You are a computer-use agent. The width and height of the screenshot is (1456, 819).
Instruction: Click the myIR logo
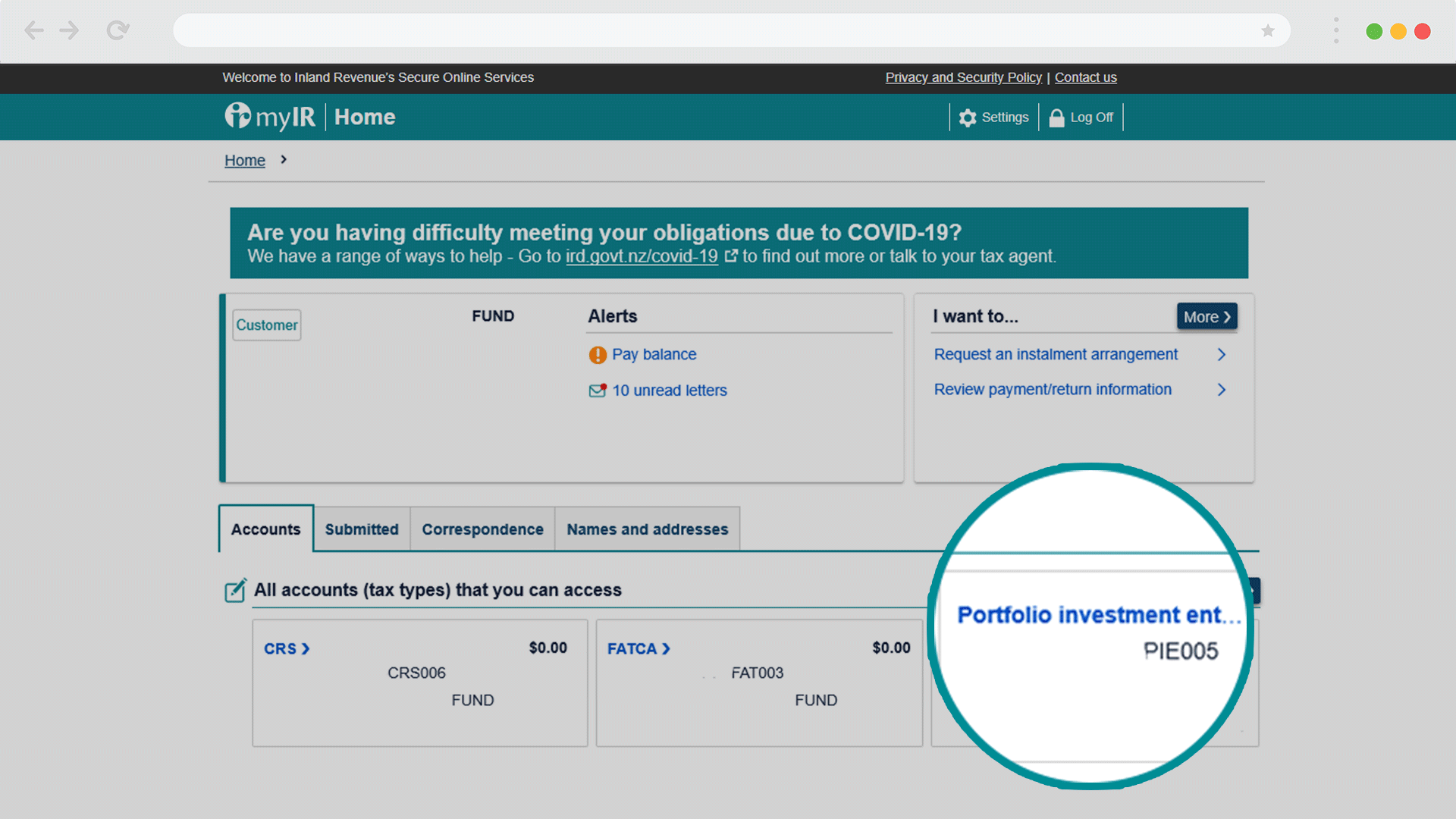270,117
